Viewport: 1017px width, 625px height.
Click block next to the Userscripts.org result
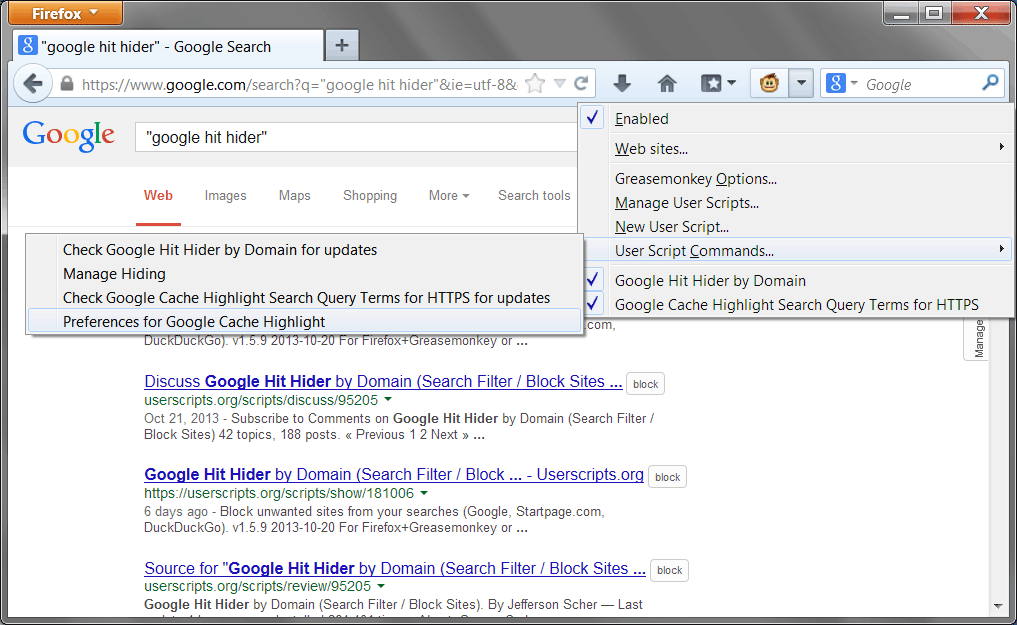667,476
